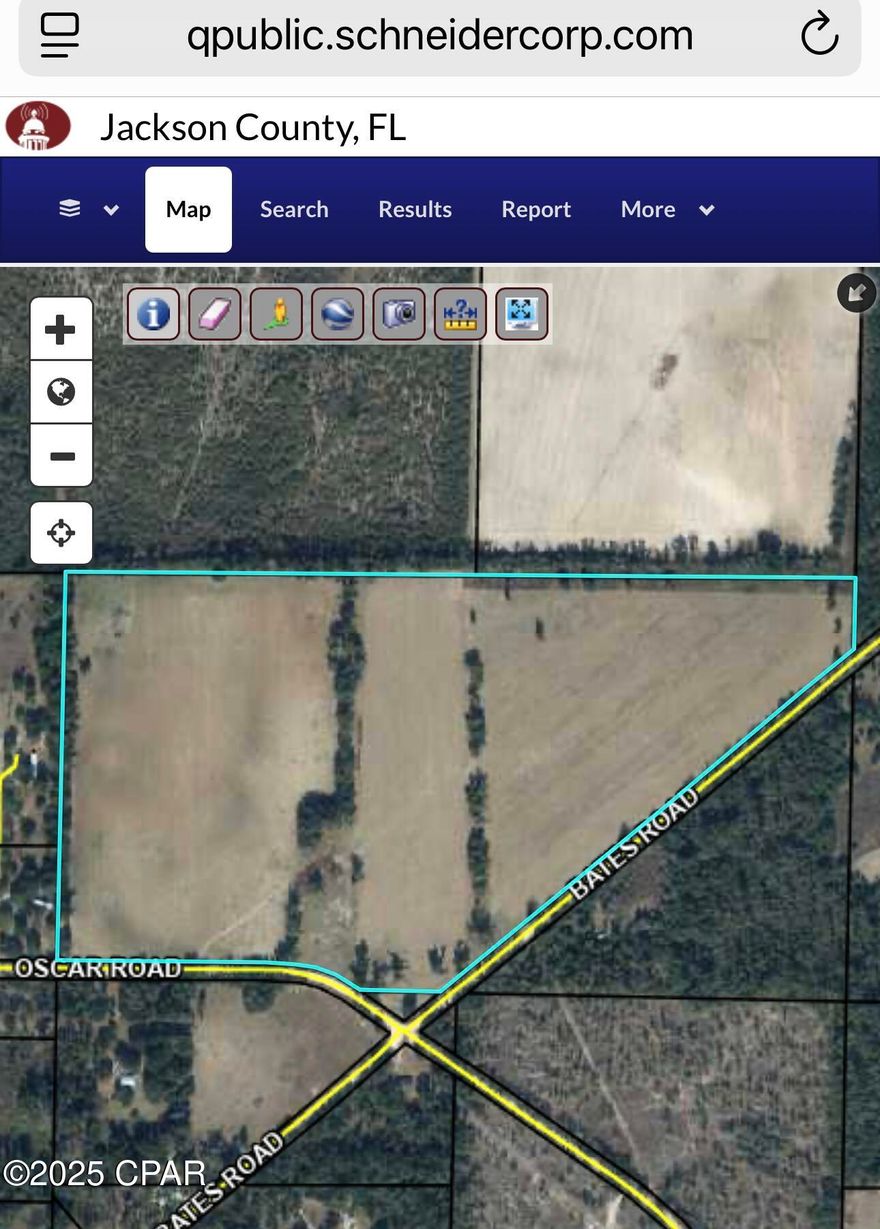Select the measure distance ruler tool
The width and height of the screenshot is (880, 1229).
pos(460,314)
